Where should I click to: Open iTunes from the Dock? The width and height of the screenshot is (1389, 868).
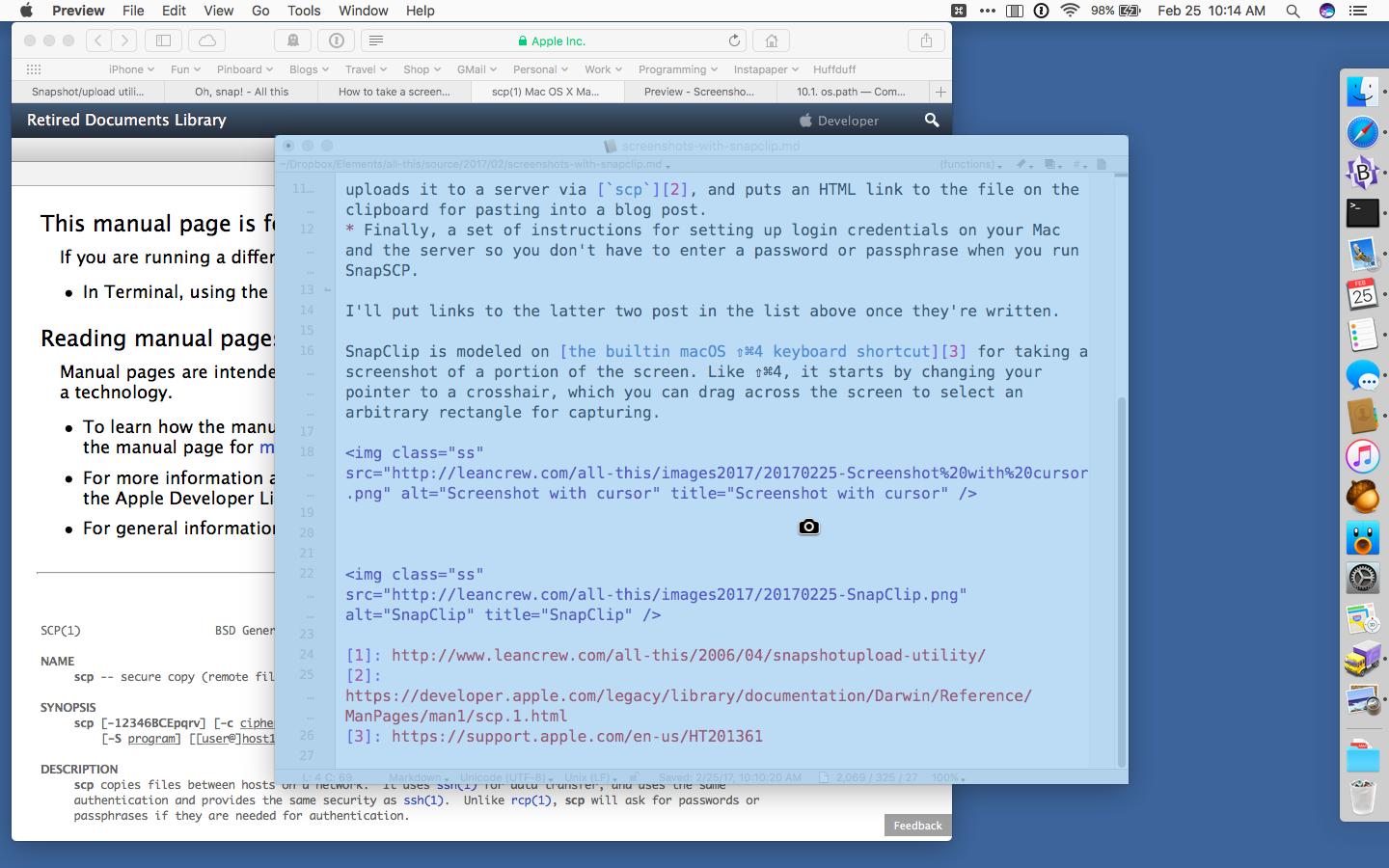1363,456
